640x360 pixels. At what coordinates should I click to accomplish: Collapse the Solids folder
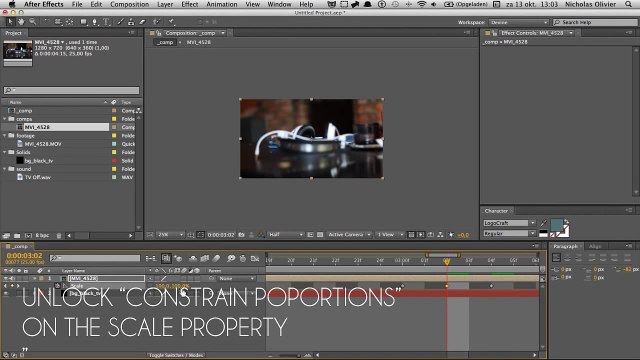tap(5, 152)
